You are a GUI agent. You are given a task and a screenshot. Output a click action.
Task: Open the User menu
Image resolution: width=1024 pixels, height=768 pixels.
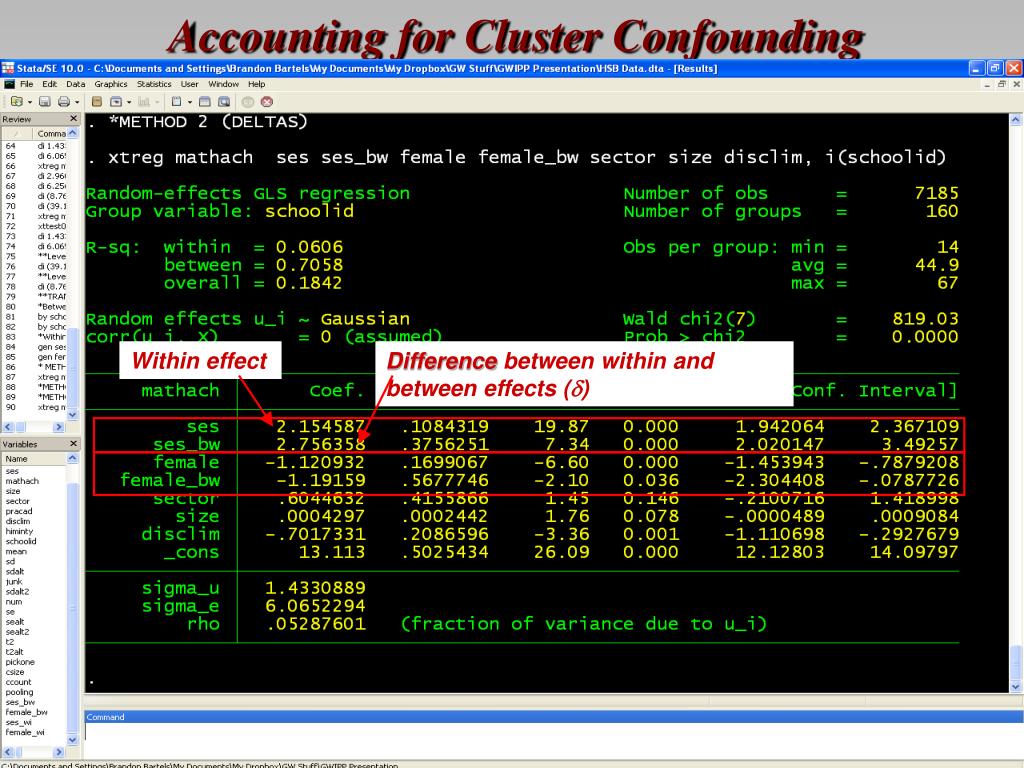tap(190, 84)
